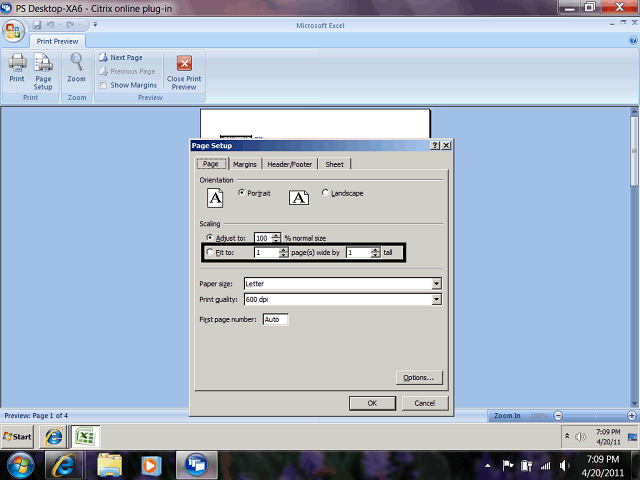This screenshot has width=640, height=480.
Task: Open Customize Quick Access Toolbar arrow
Action: [95, 24]
